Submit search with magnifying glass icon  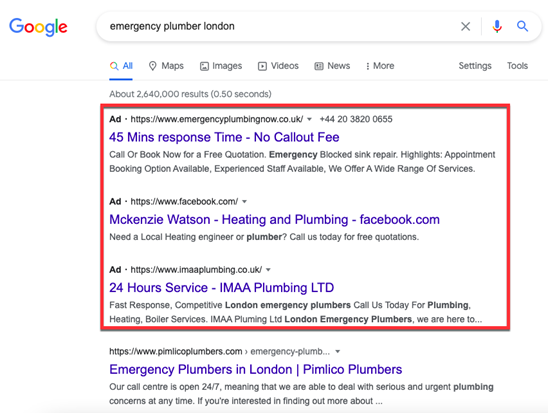point(522,26)
